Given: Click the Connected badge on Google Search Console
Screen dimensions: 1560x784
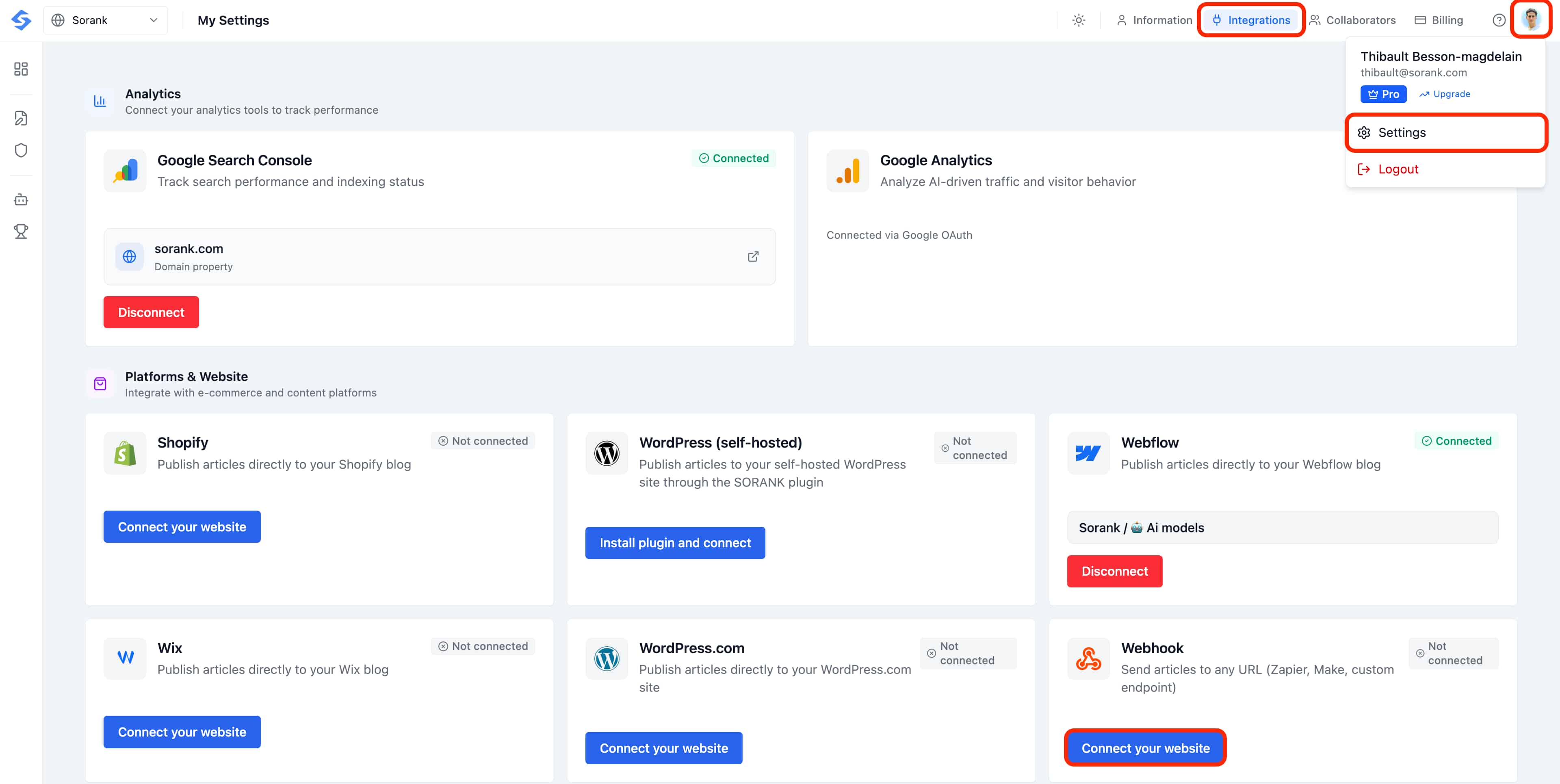Looking at the screenshot, I should tap(734, 158).
